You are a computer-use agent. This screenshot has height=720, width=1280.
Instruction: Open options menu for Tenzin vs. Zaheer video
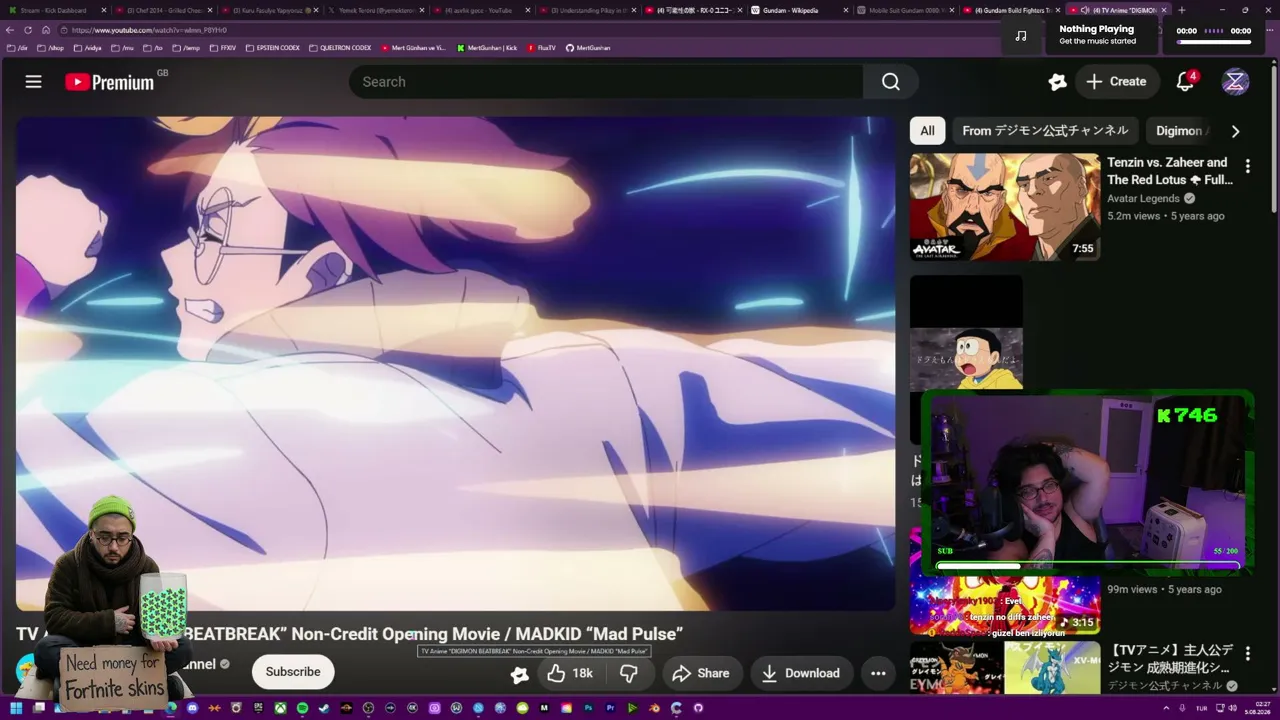(1247, 166)
